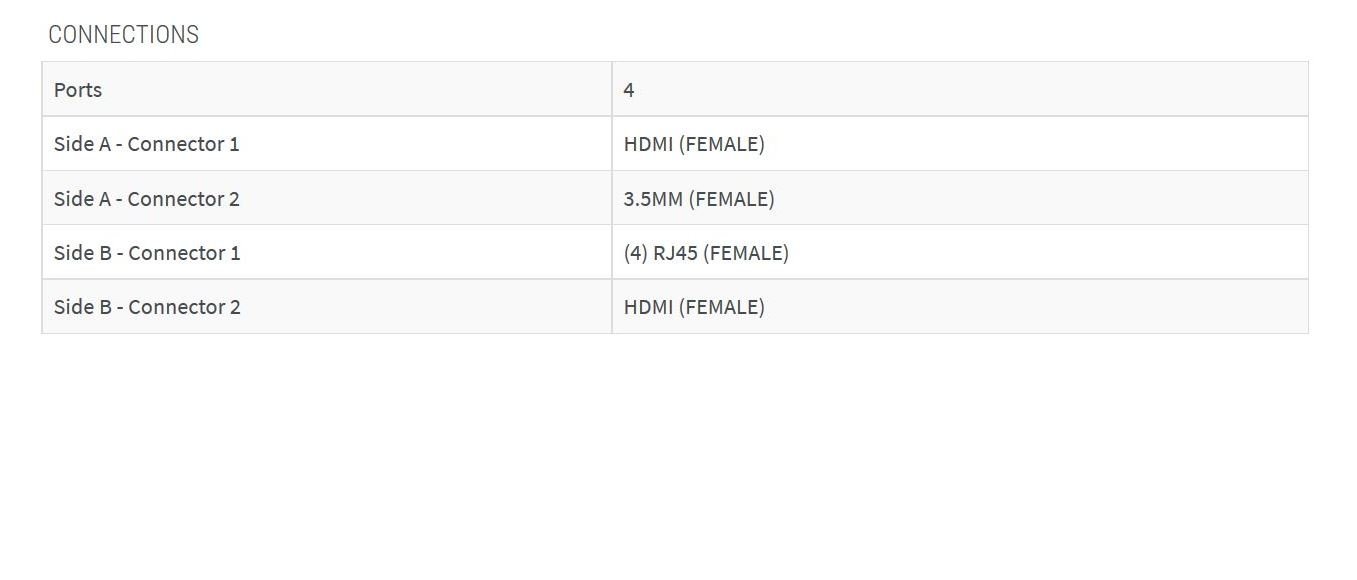Click HDMI (FEMALE) value for Side B Connector 2
Screen dimensions: 1357x580
[x=694, y=307]
